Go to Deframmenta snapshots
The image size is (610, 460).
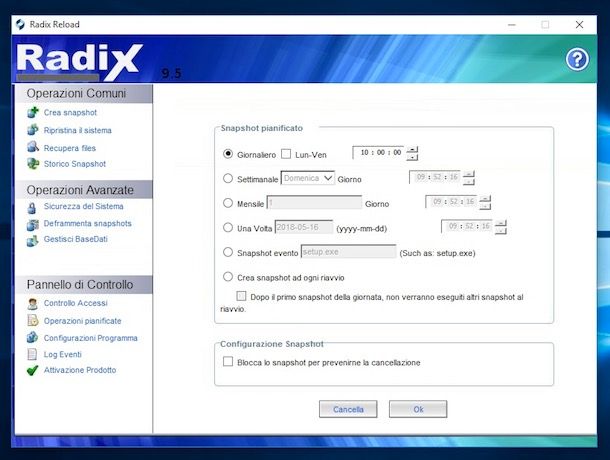(x=88, y=223)
